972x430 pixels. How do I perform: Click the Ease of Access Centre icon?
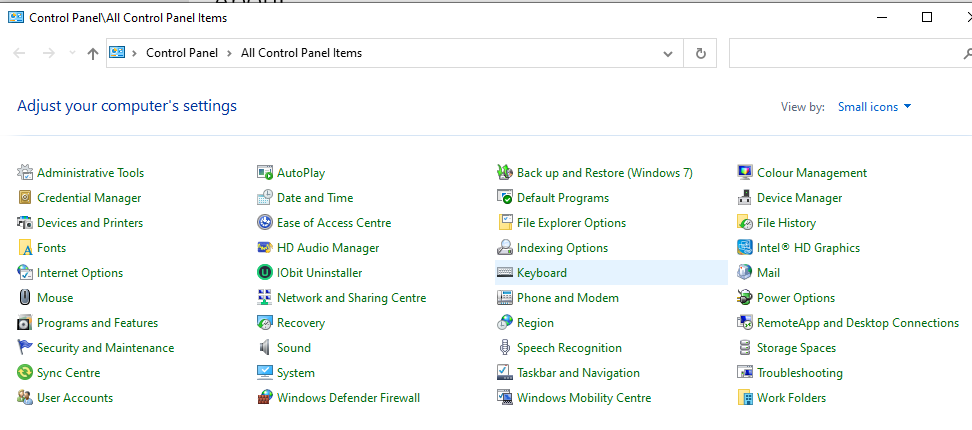coord(265,222)
